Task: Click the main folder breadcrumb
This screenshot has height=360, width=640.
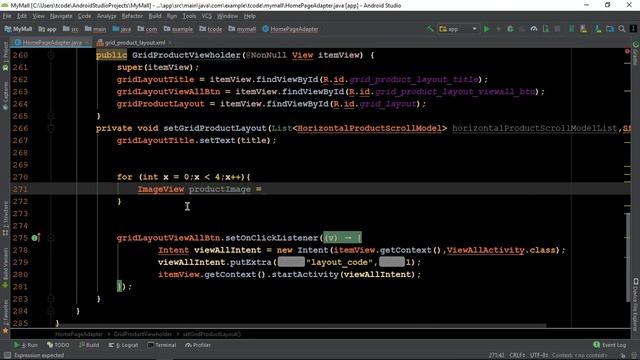Action: [96, 29]
